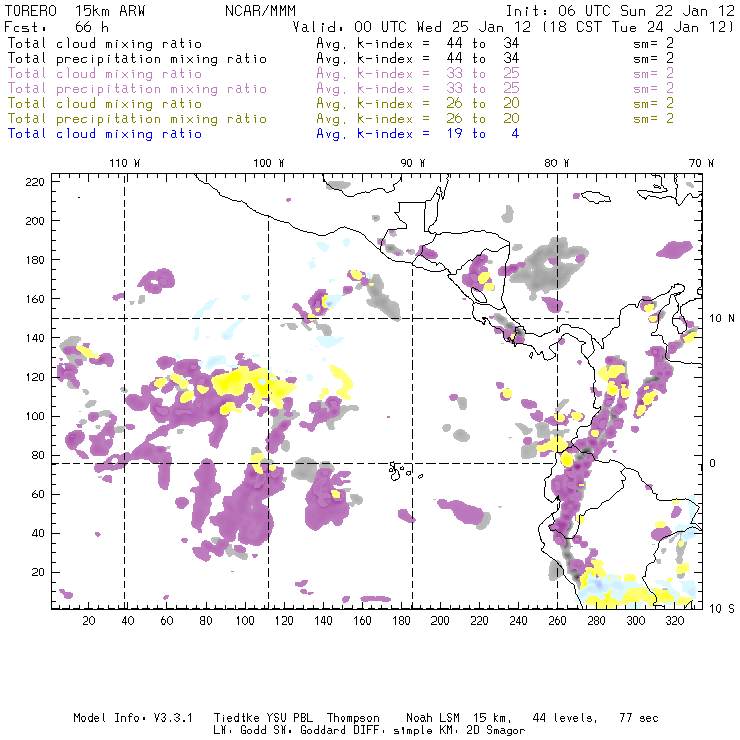Click the '160' tick label on the vertical axis
This screenshot has height=740, width=740.
point(34,299)
